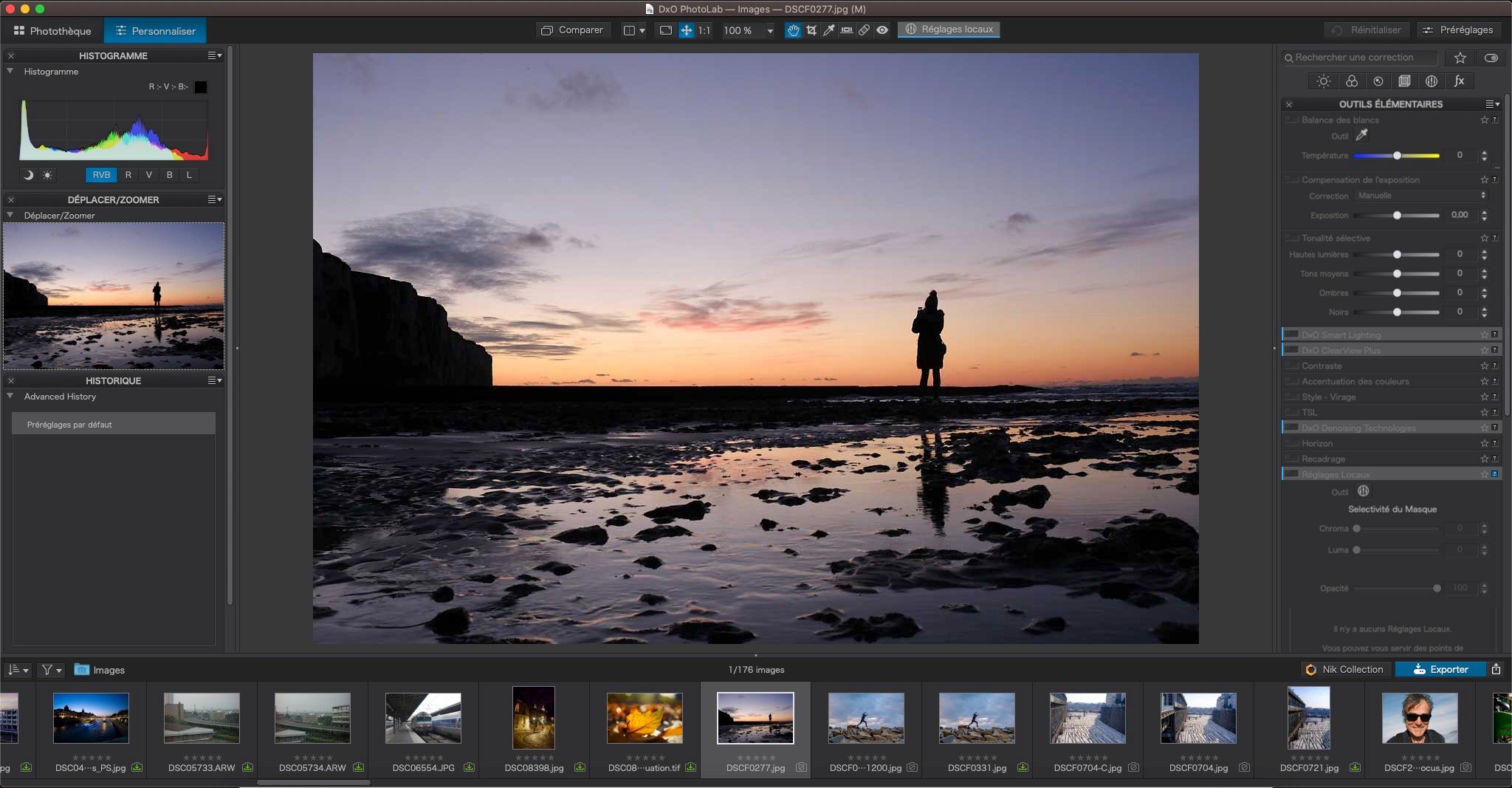Show the R channel histogram

point(128,175)
